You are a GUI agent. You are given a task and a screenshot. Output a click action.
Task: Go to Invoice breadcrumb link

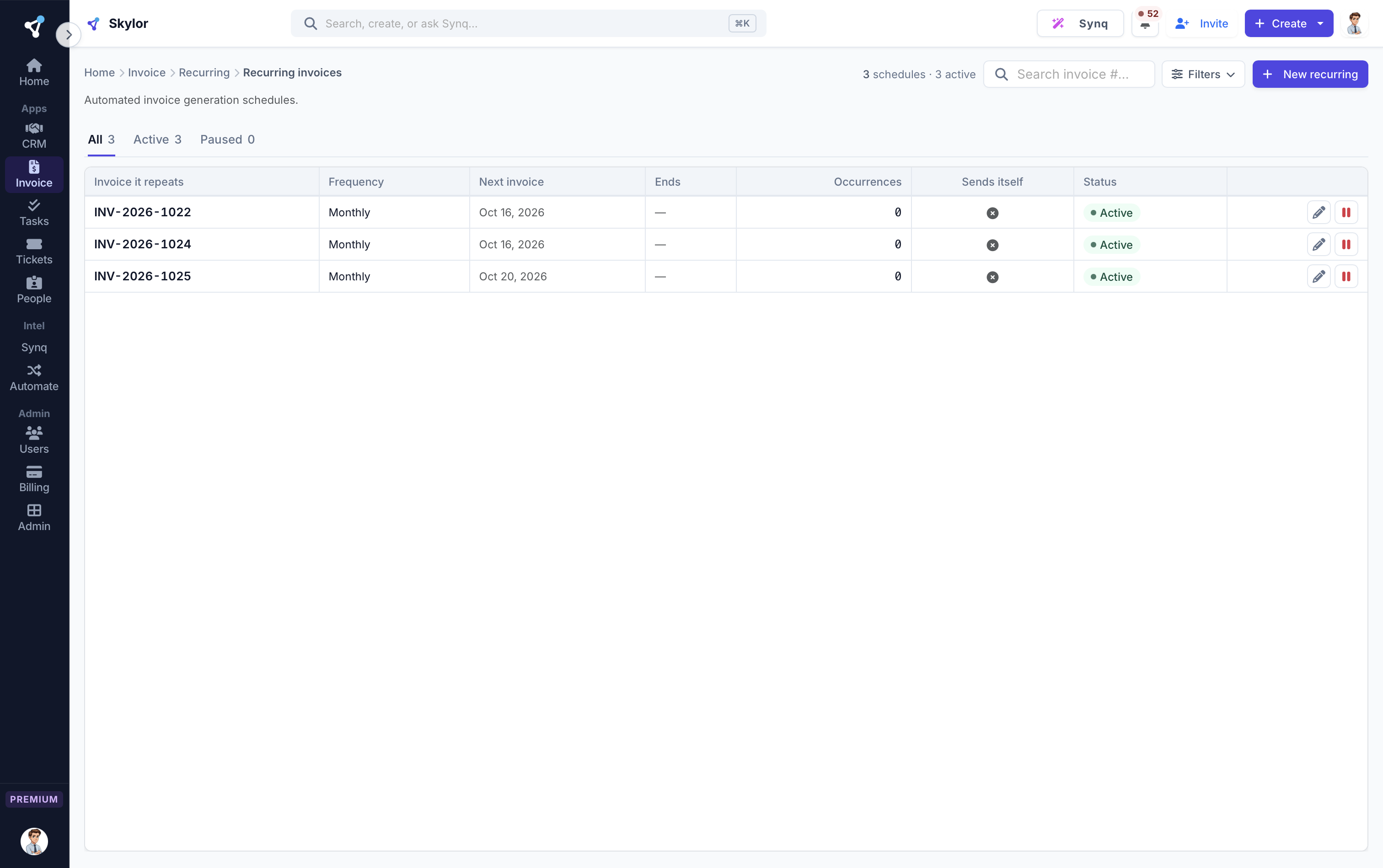(146, 72)
